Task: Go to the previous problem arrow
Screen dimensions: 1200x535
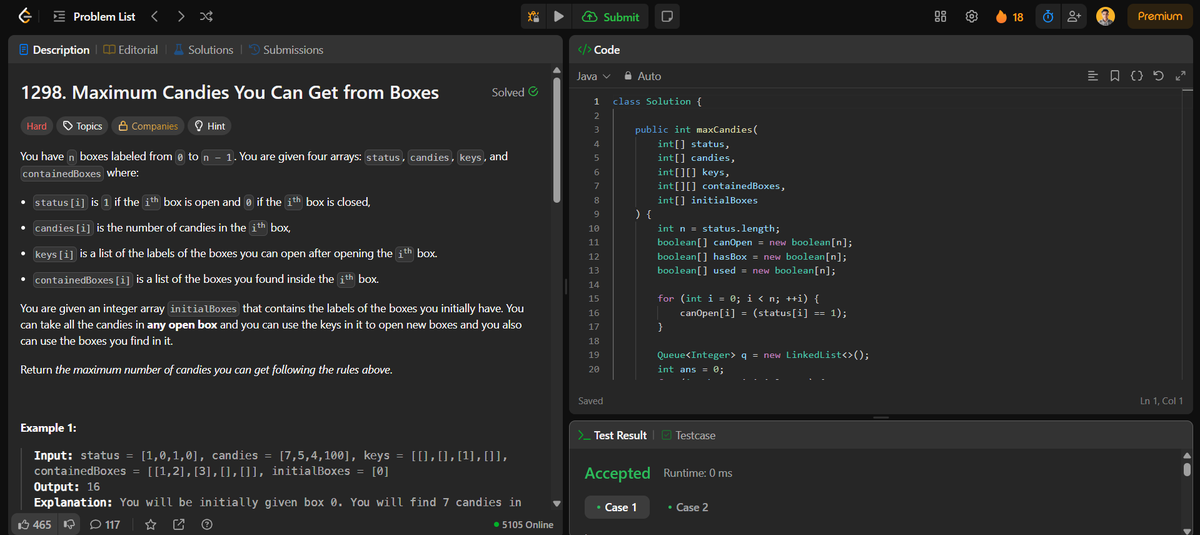Action: tap(155, 16)
